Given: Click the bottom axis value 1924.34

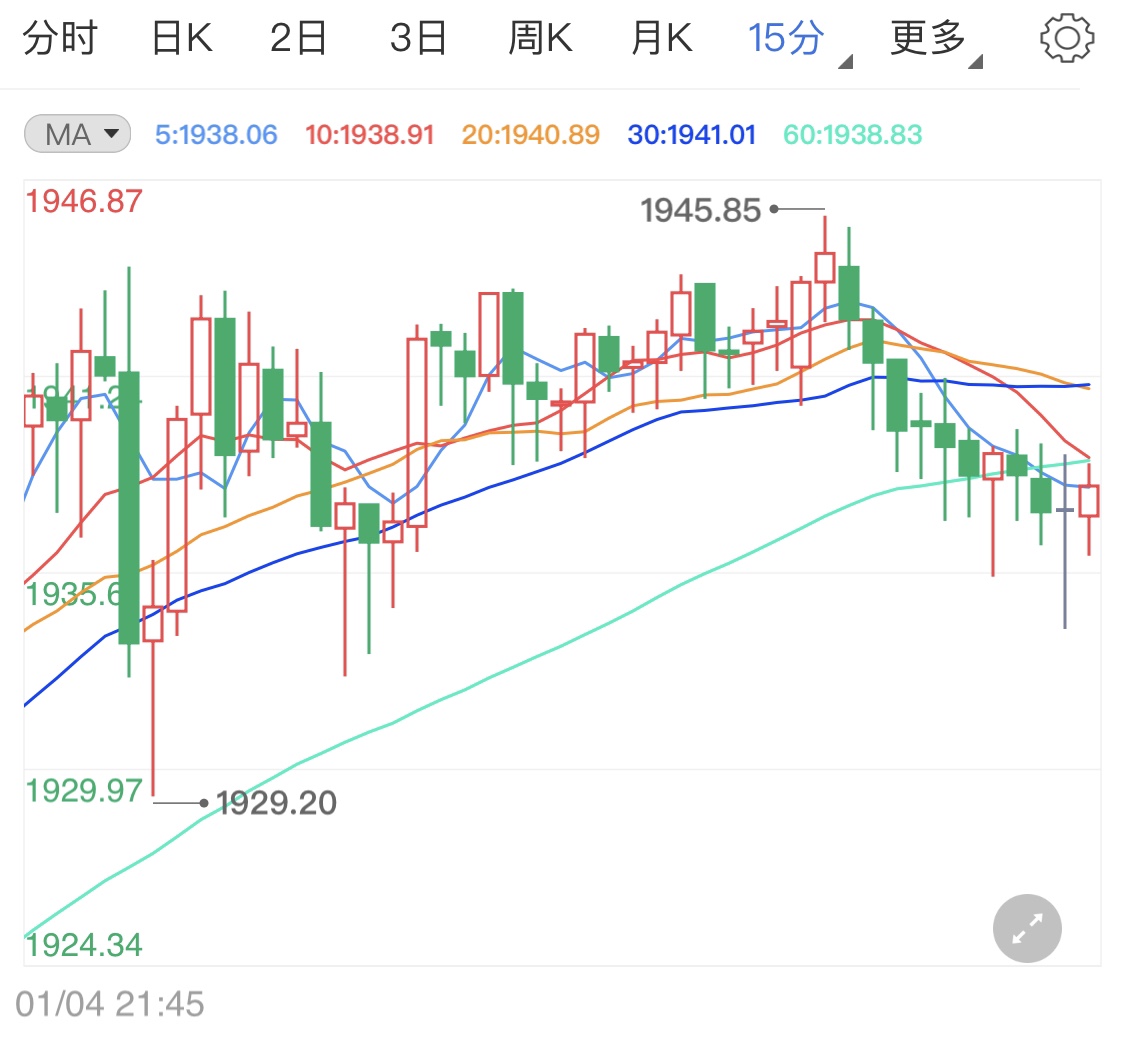Looking at the screenshot, I should (84, 945).
